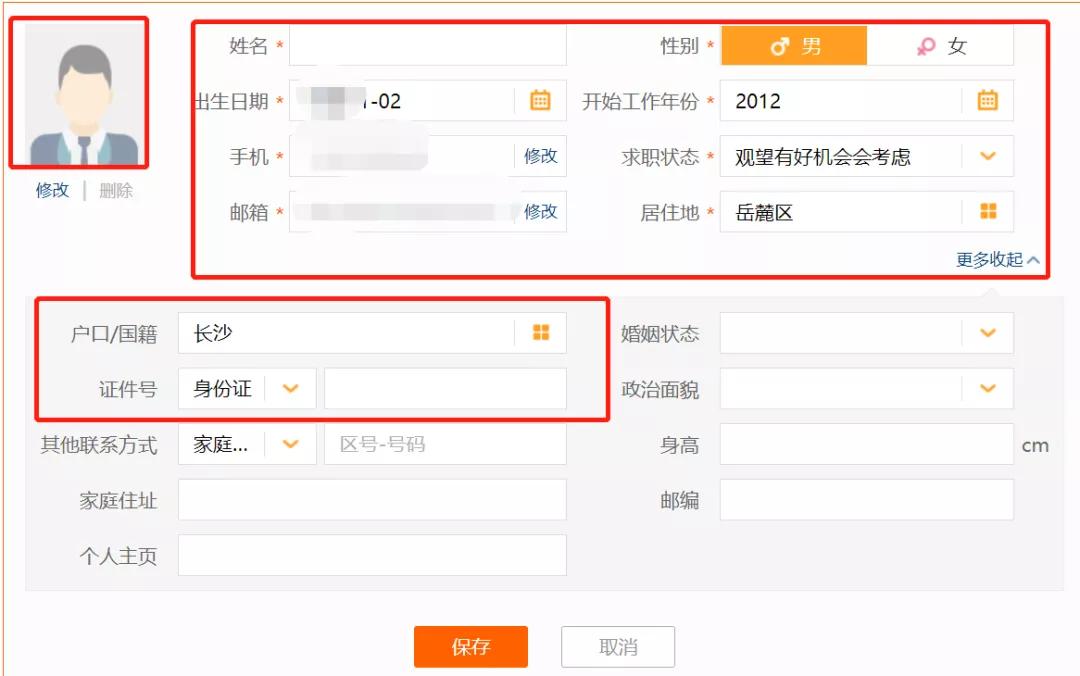Image resolution: width=1080 pixels, height=676 pixels.
Task: Open the region selector icon beside 居住地
Action: pyautogui.click(x=990, y=212)
